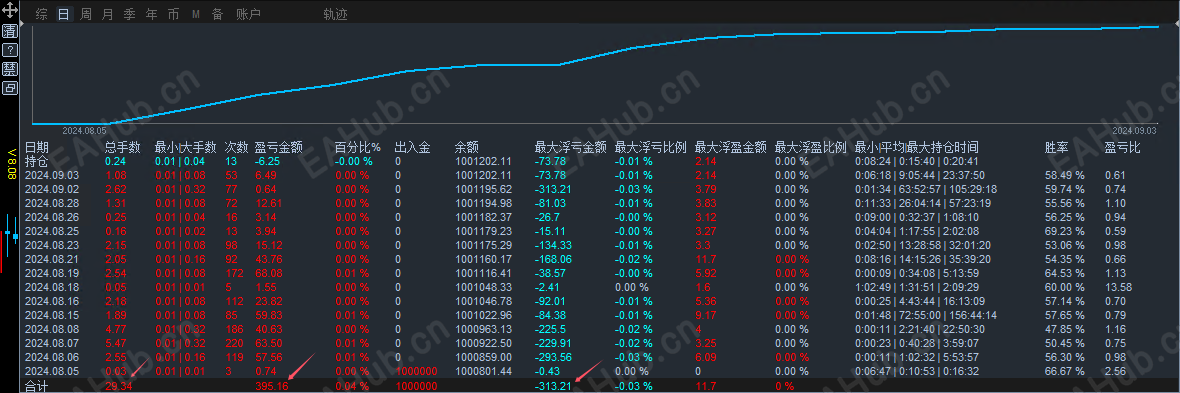Open the 轨迹 track tab
Screen dimensions: 1180x393
pos(335,14)
